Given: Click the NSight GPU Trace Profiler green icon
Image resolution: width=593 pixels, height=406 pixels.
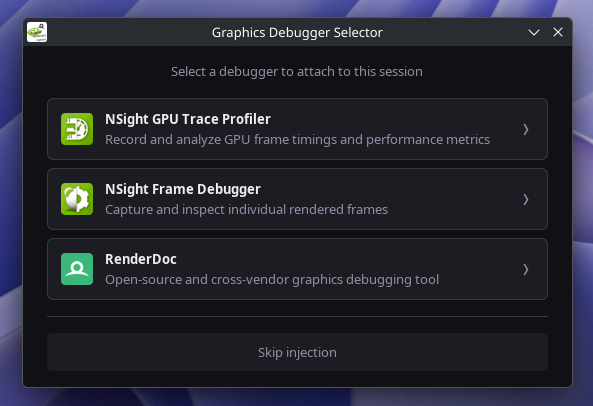Looking at the screenshot, I should [77, 129].
